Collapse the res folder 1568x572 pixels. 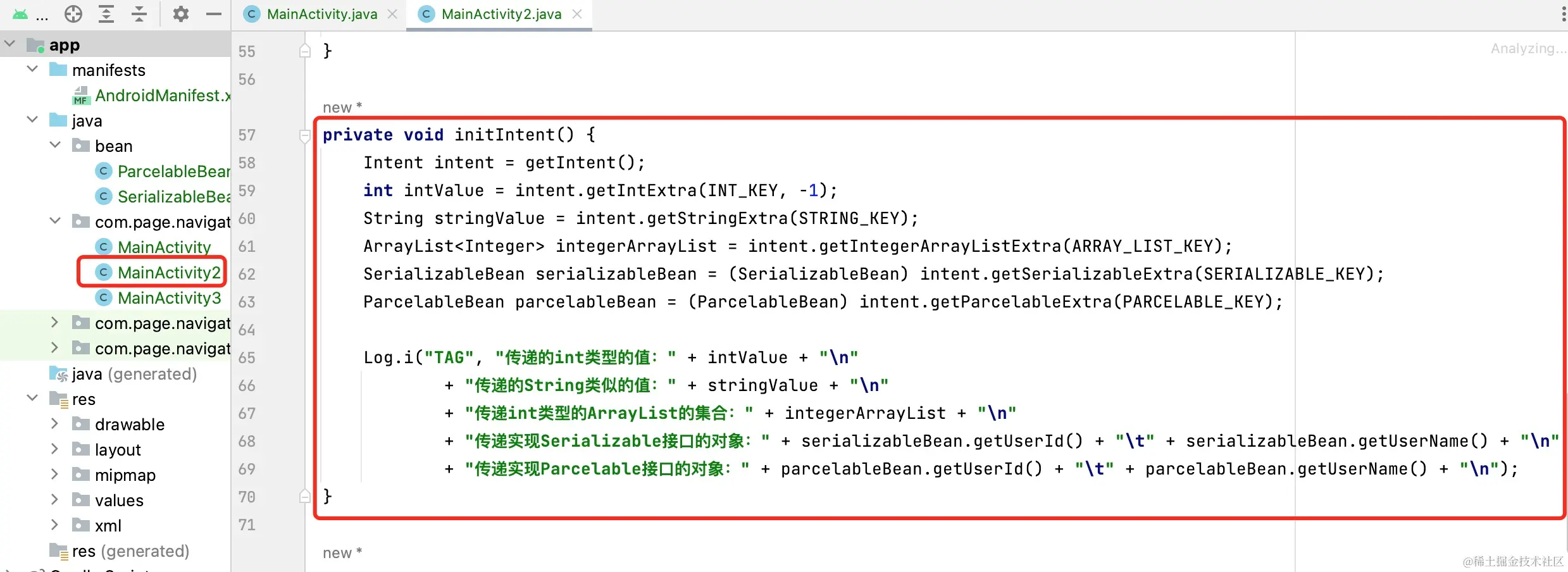(x=33, y=398)
